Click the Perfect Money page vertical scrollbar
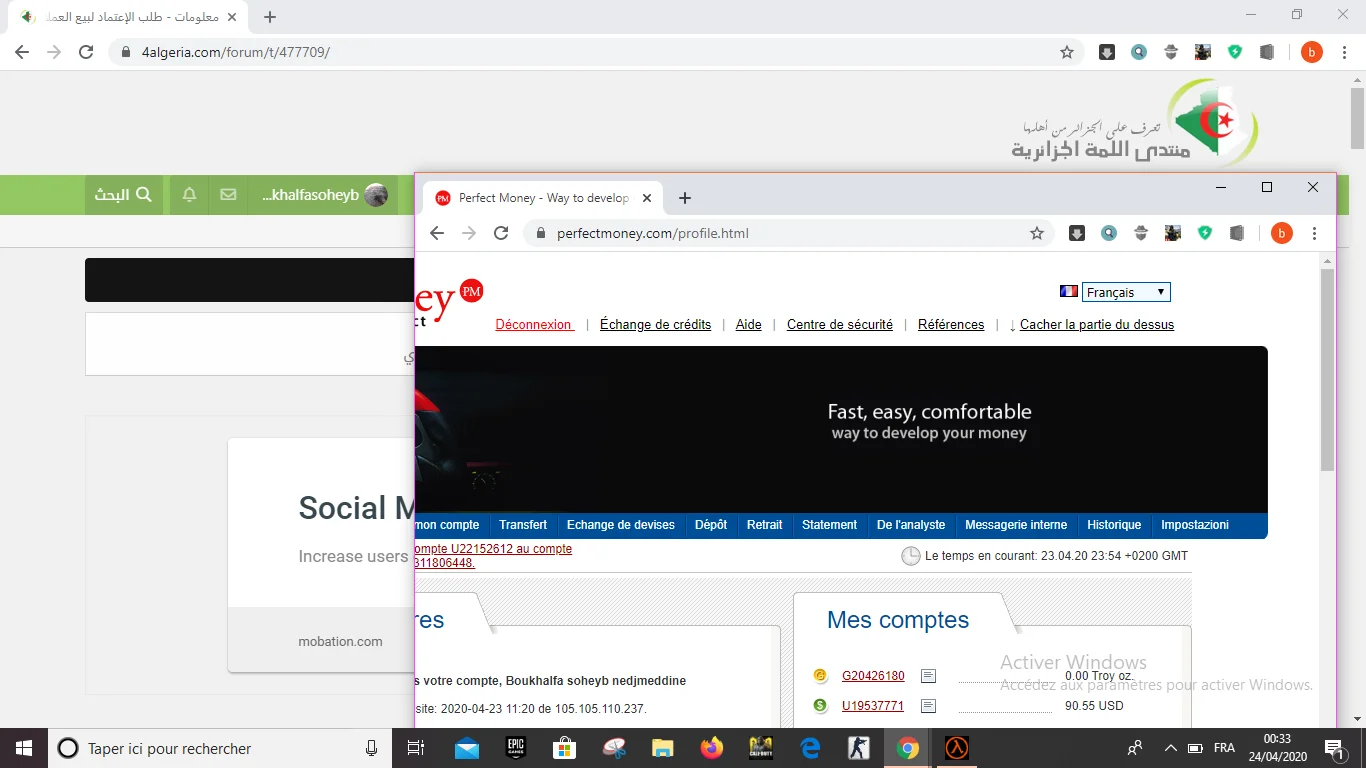The width and height of the screenshot is (1366, 768). tap(1327, 370)
